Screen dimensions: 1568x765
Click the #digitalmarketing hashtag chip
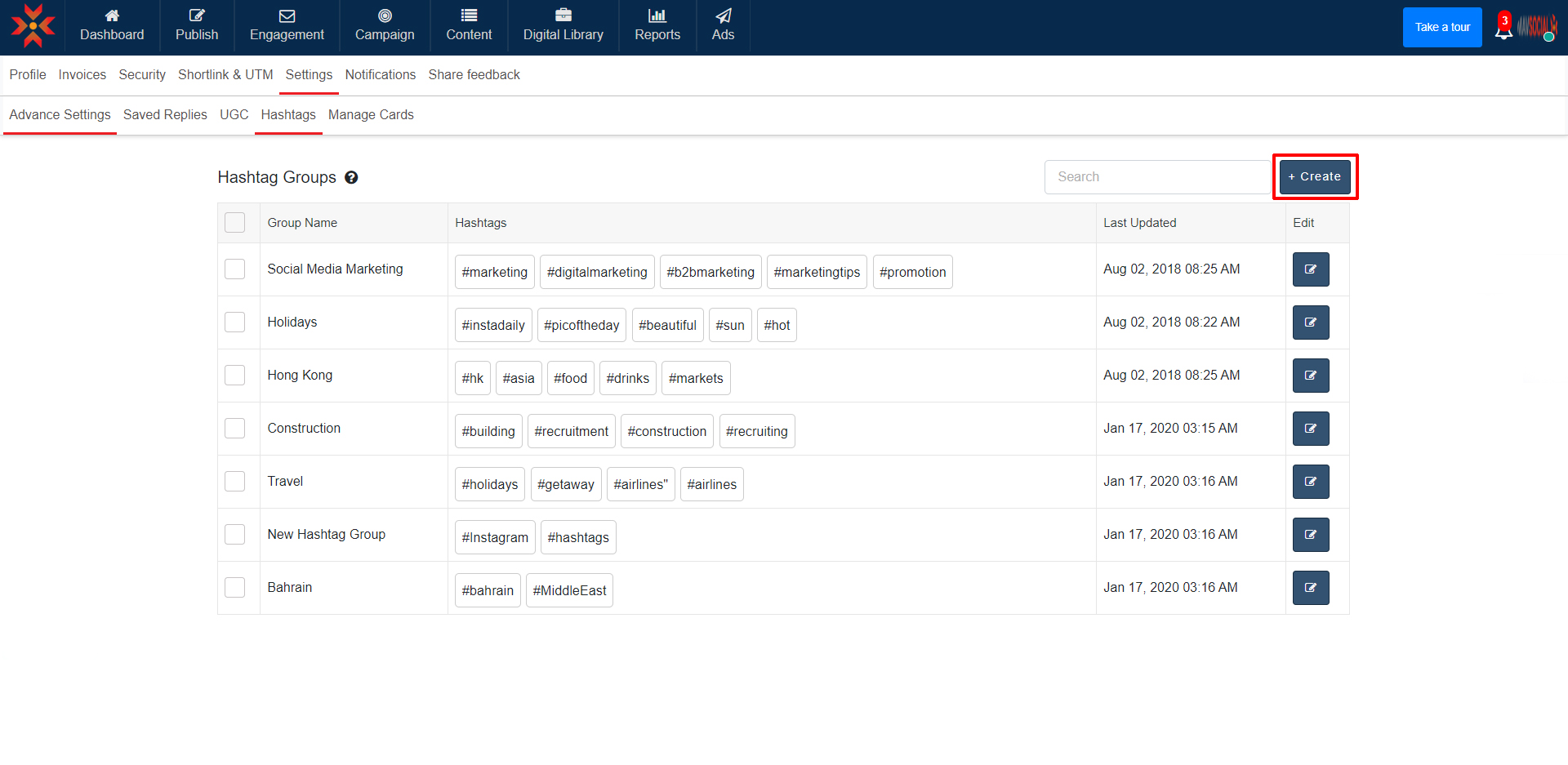point(596,273)
